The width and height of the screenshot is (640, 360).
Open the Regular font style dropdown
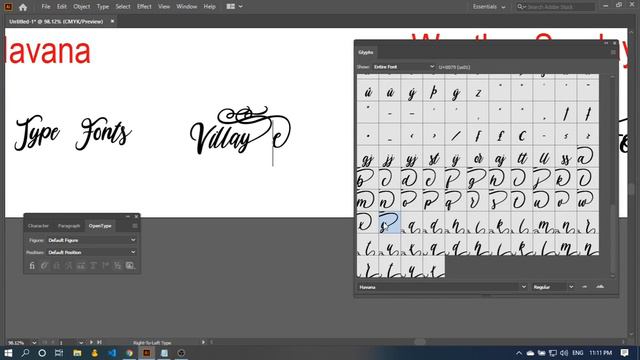(553, 287)
